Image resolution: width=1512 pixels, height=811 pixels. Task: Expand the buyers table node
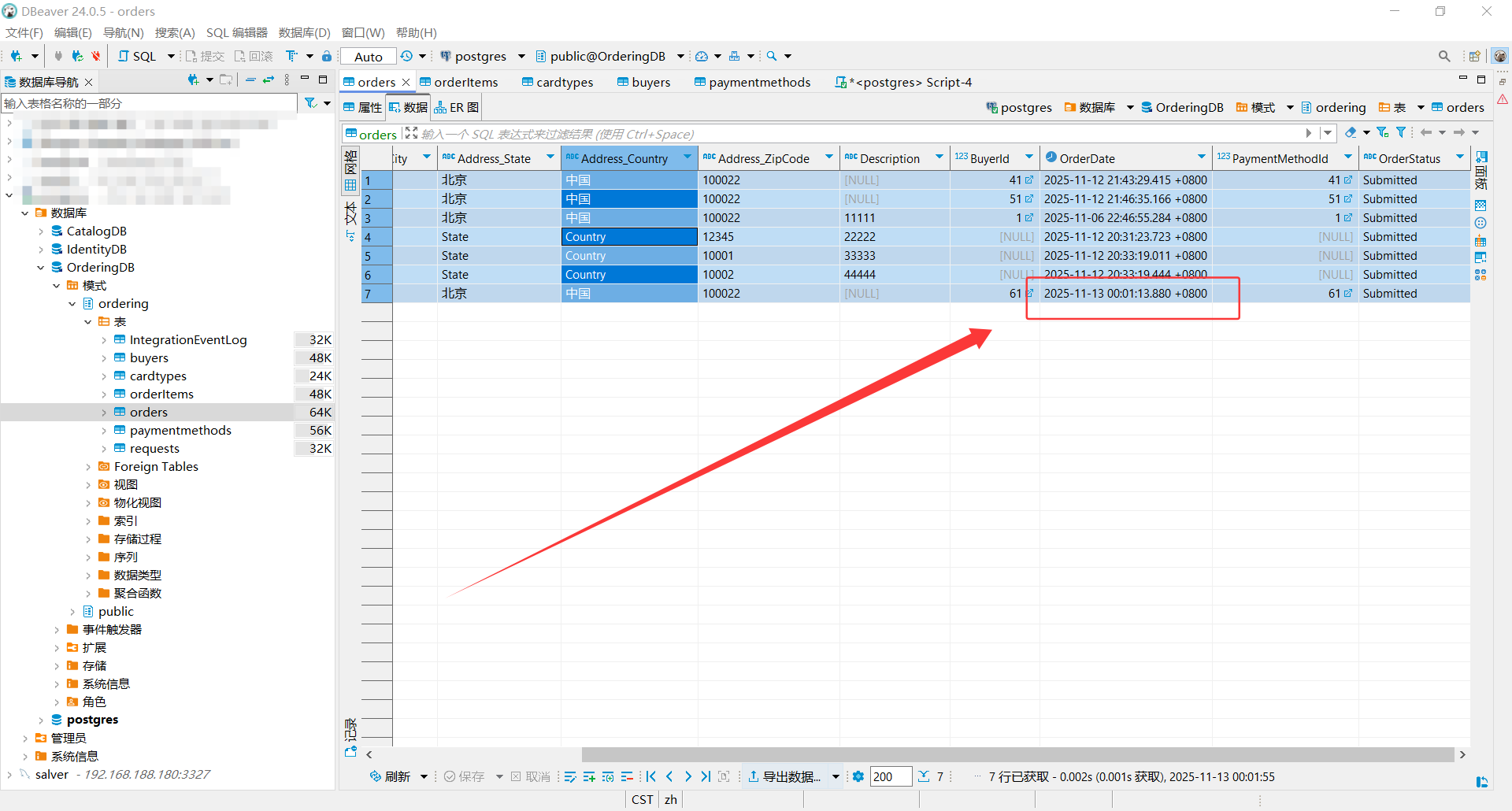click(104, 358)
